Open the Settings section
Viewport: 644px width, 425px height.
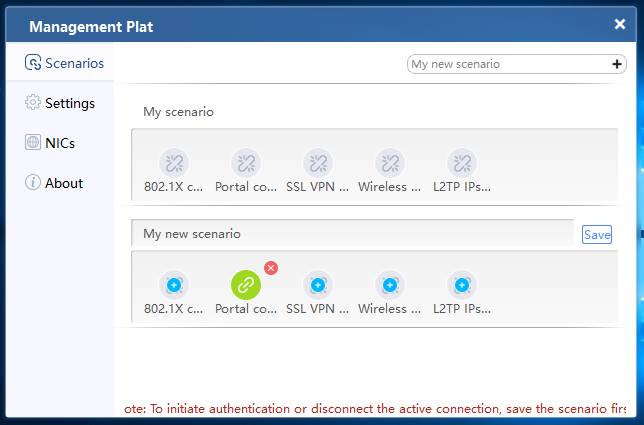(60, 103)
